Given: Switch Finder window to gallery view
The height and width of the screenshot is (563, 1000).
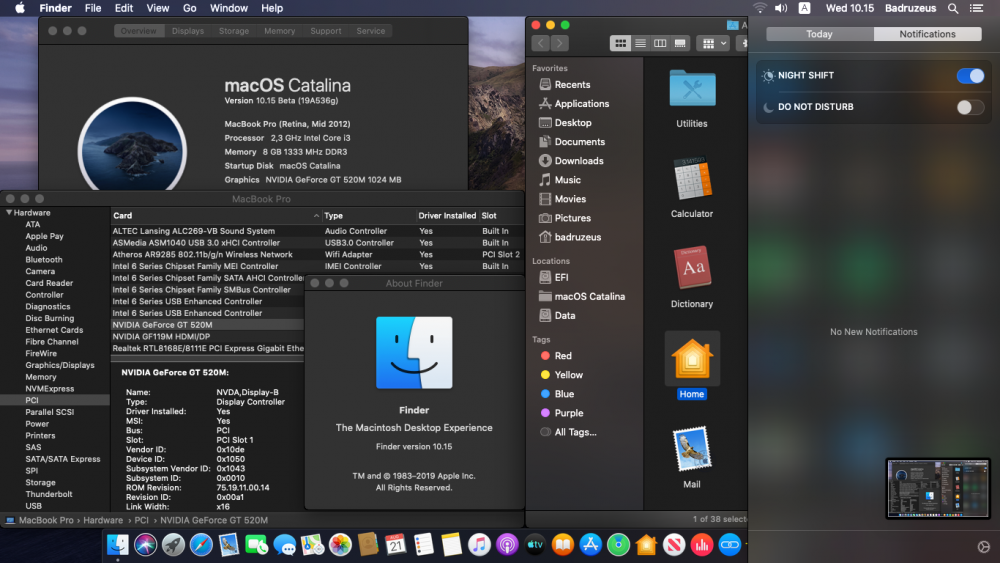Looking at the screenshot, I should pos(680,43).
